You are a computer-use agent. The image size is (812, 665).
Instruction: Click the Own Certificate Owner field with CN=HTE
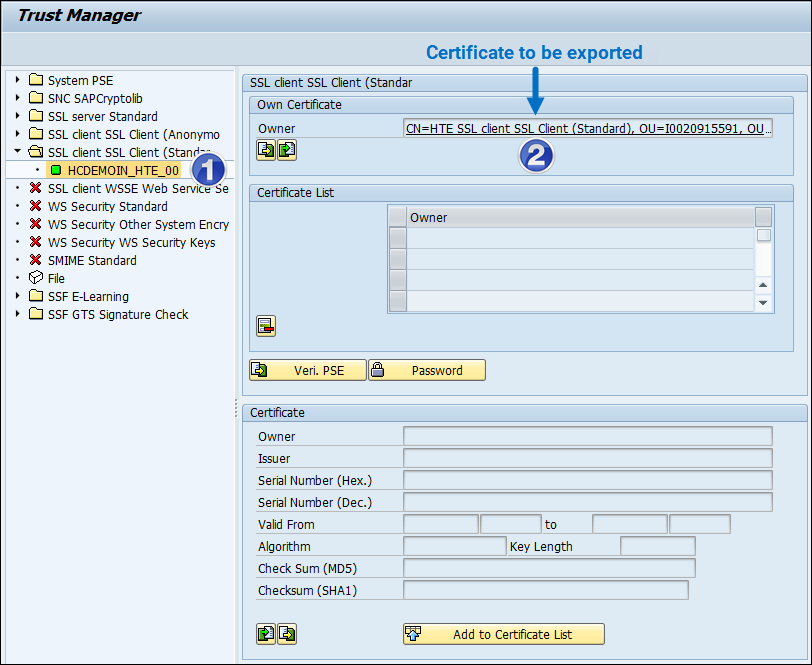588,128
